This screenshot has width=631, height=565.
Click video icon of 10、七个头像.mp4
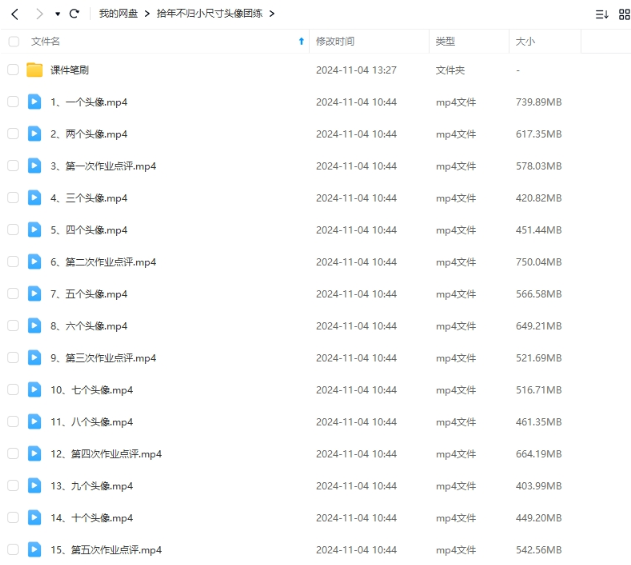point(34,390)
